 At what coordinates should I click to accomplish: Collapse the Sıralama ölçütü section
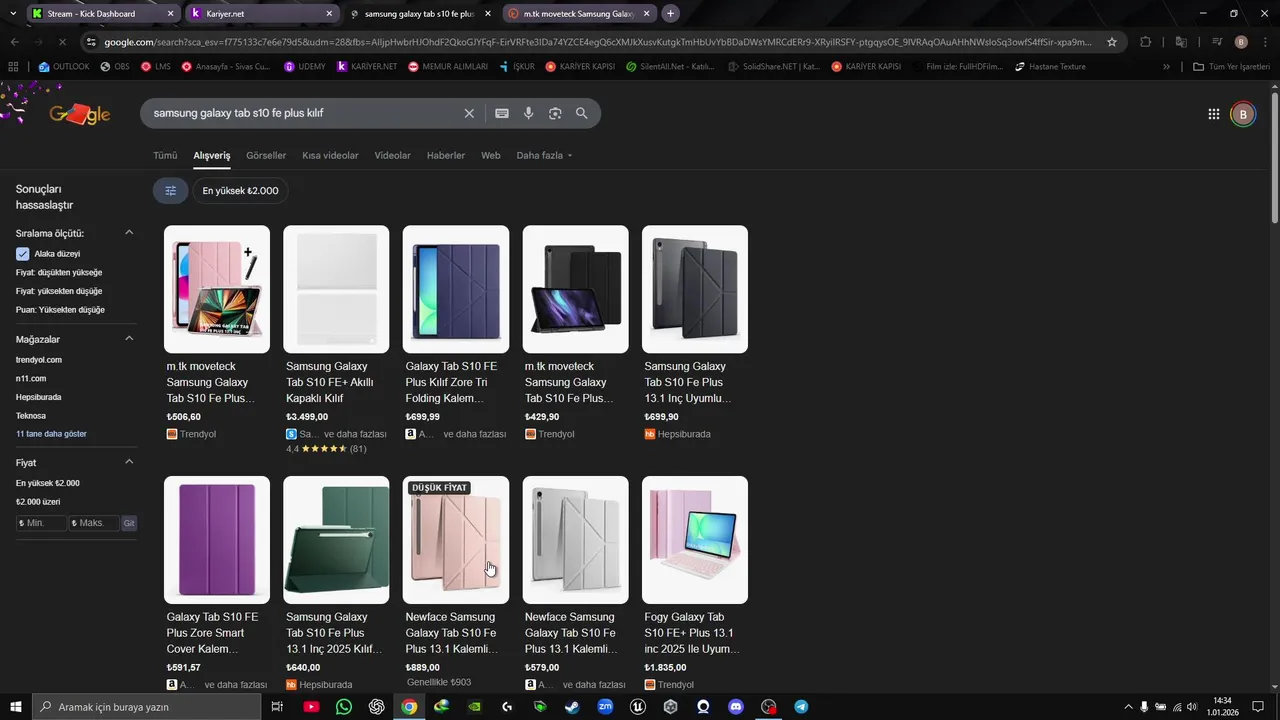click(129, 233)
